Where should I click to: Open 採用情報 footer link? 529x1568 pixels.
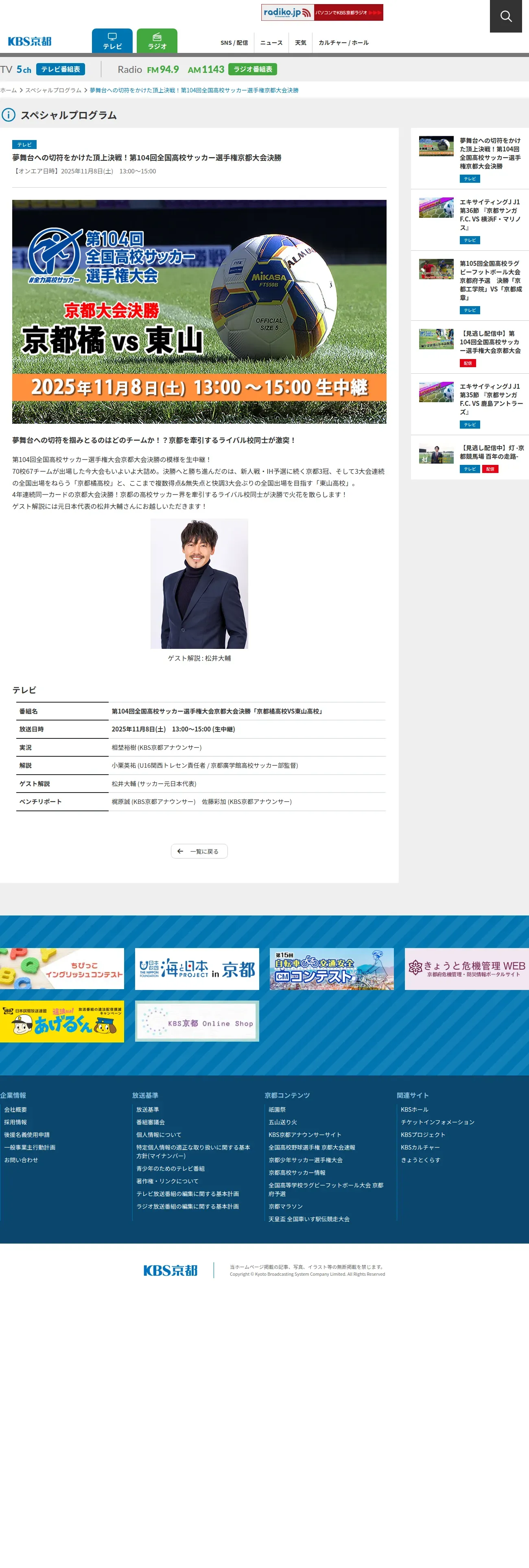[x=16, y=1122]
